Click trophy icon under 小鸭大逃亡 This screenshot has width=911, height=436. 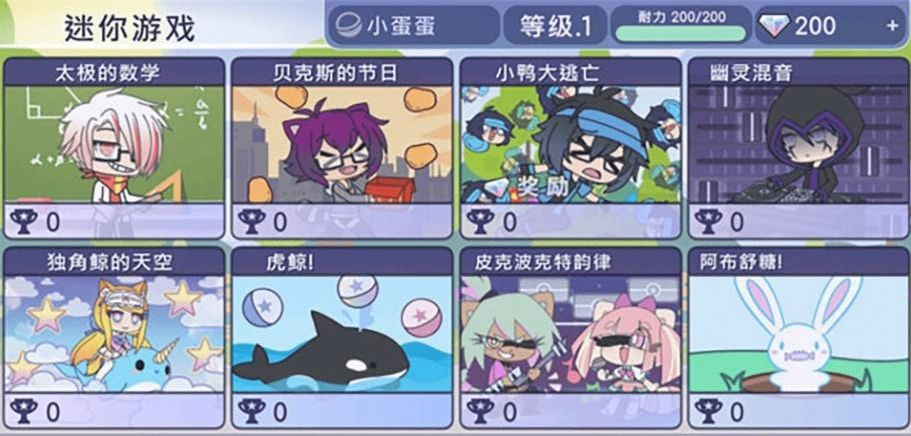click(480, 221)
